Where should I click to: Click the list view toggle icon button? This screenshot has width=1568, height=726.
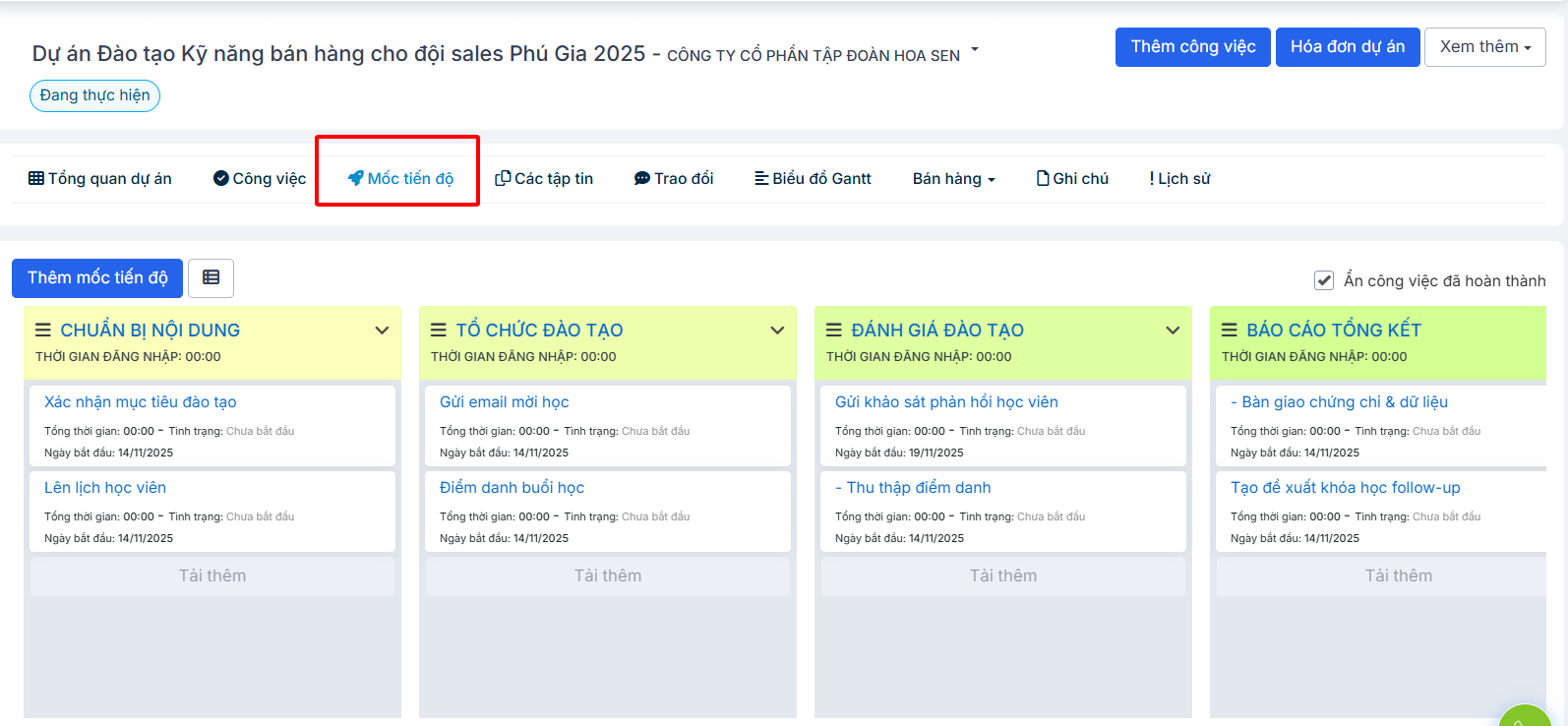tap(211, 278)
